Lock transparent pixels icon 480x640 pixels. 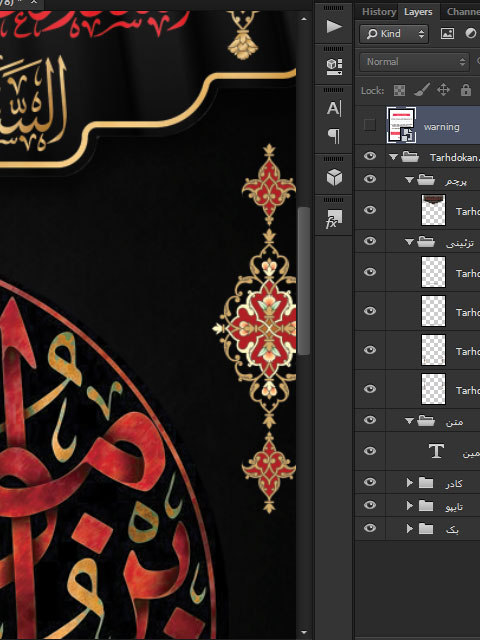tap(399, 90)
